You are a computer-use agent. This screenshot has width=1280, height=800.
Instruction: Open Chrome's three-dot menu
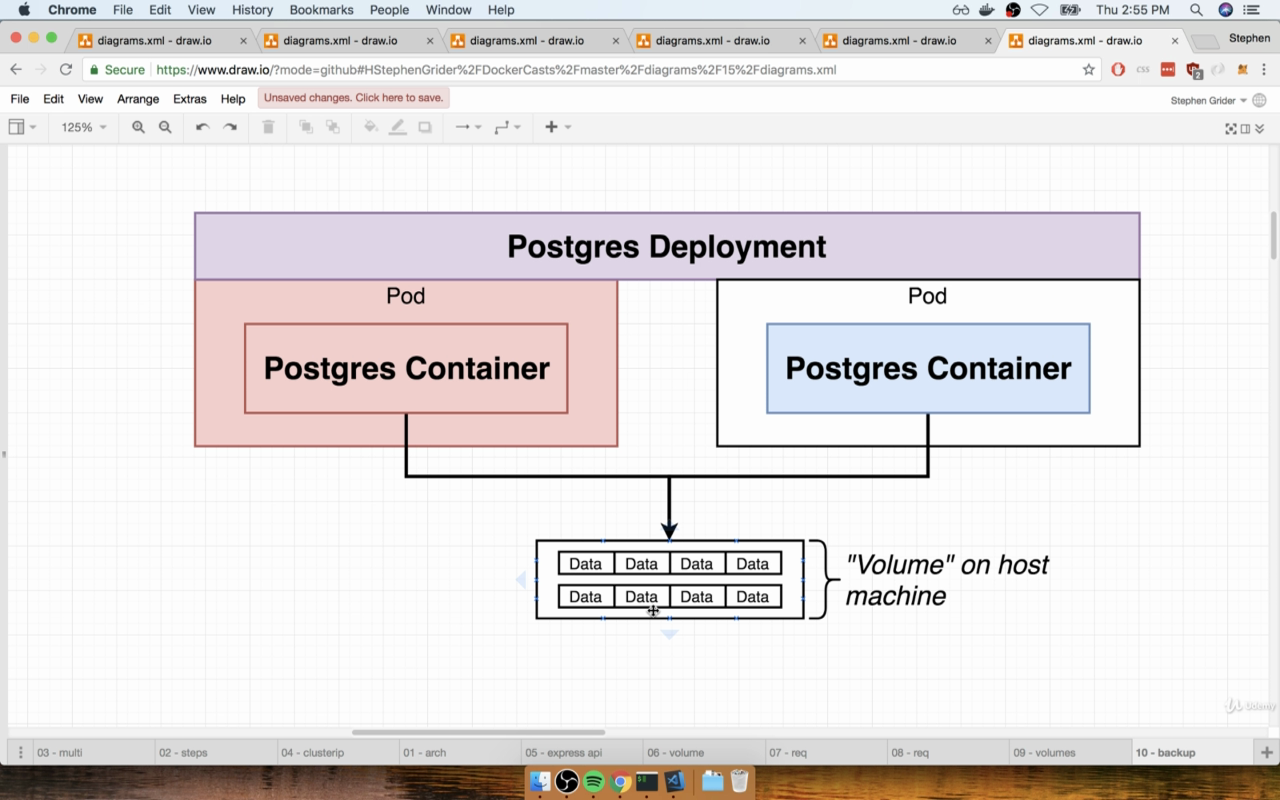click(x=1264, y=70)
